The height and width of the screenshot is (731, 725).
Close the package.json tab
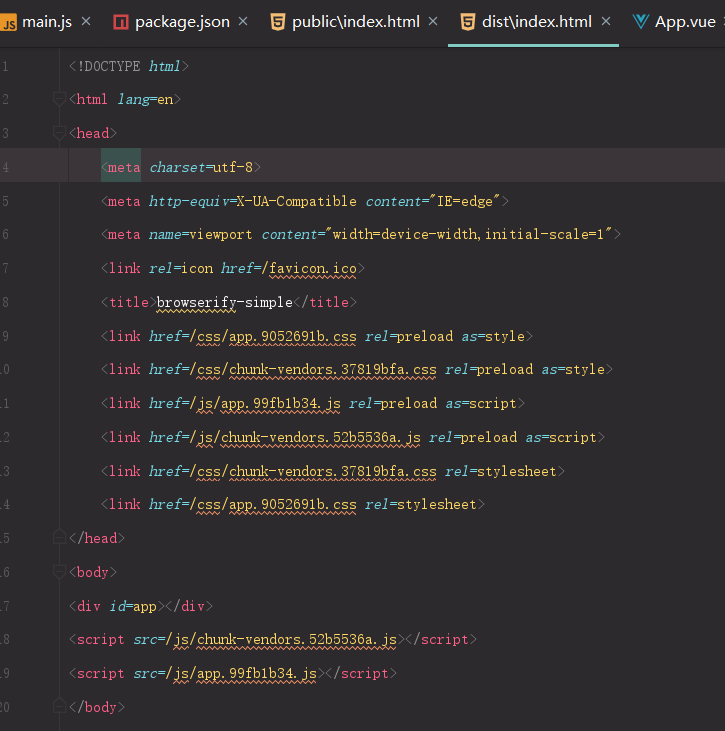point(243,21)
